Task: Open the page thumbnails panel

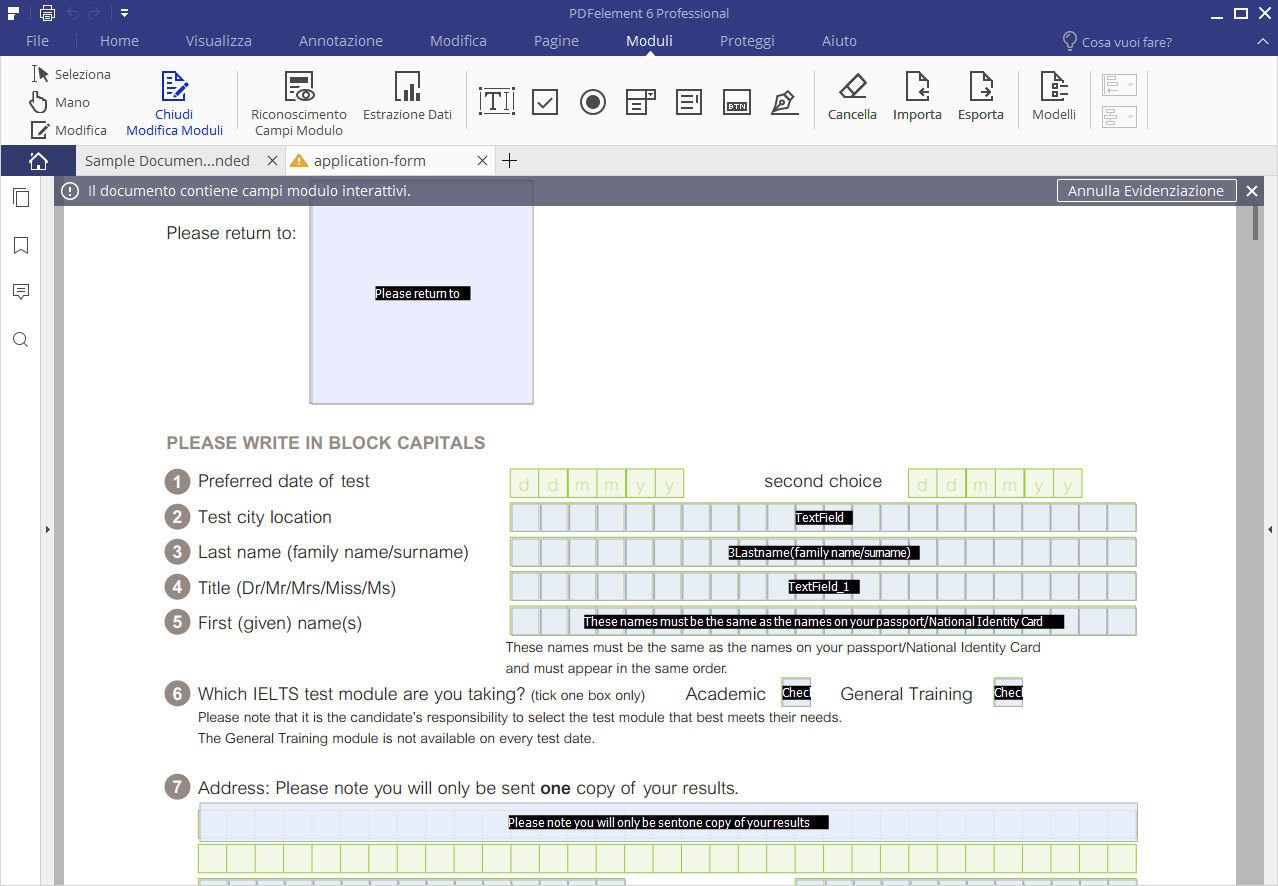Action: [x=20, y=197]
